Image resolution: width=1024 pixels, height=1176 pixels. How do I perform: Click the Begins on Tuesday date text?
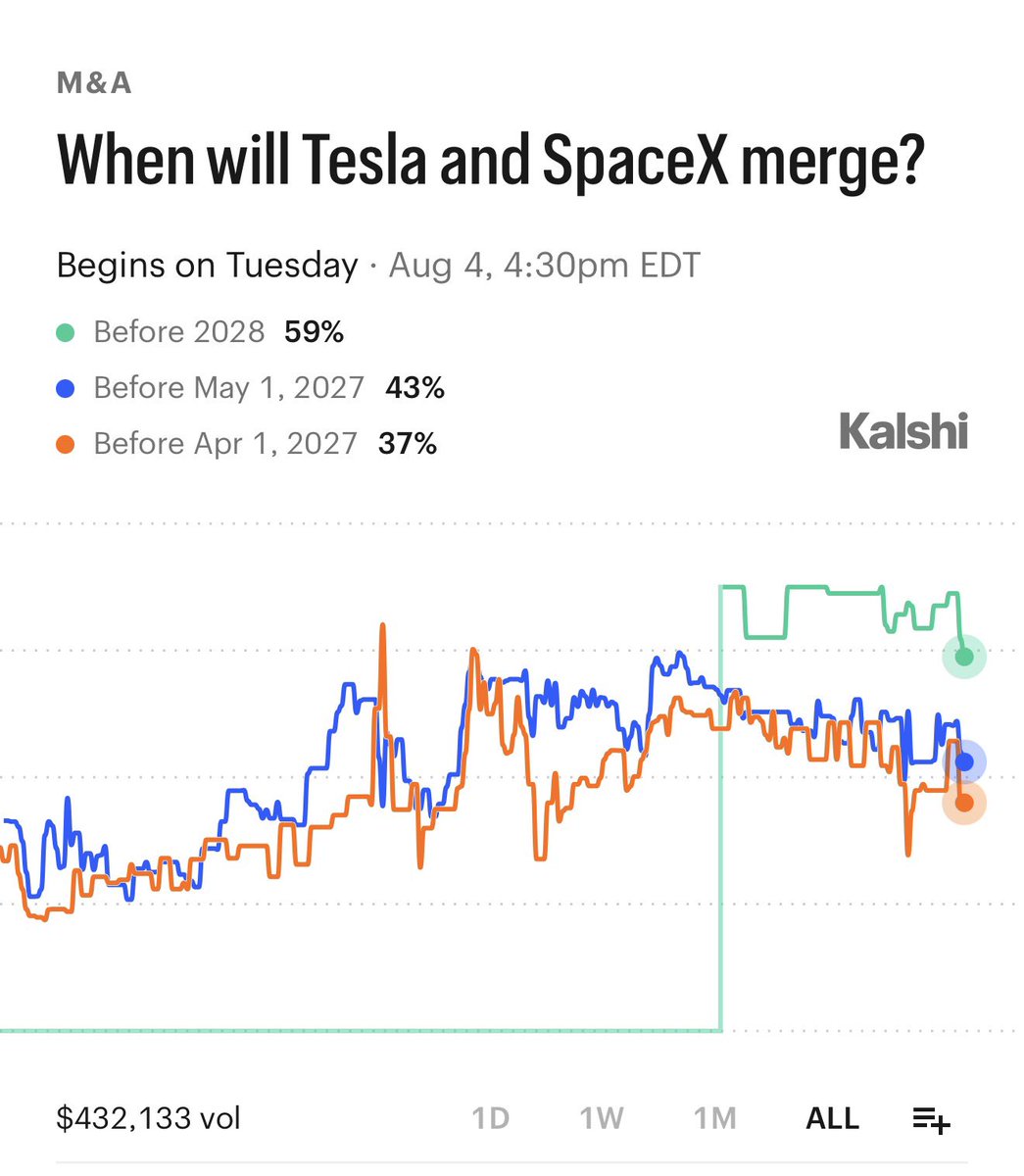click(x=378, y=266)
